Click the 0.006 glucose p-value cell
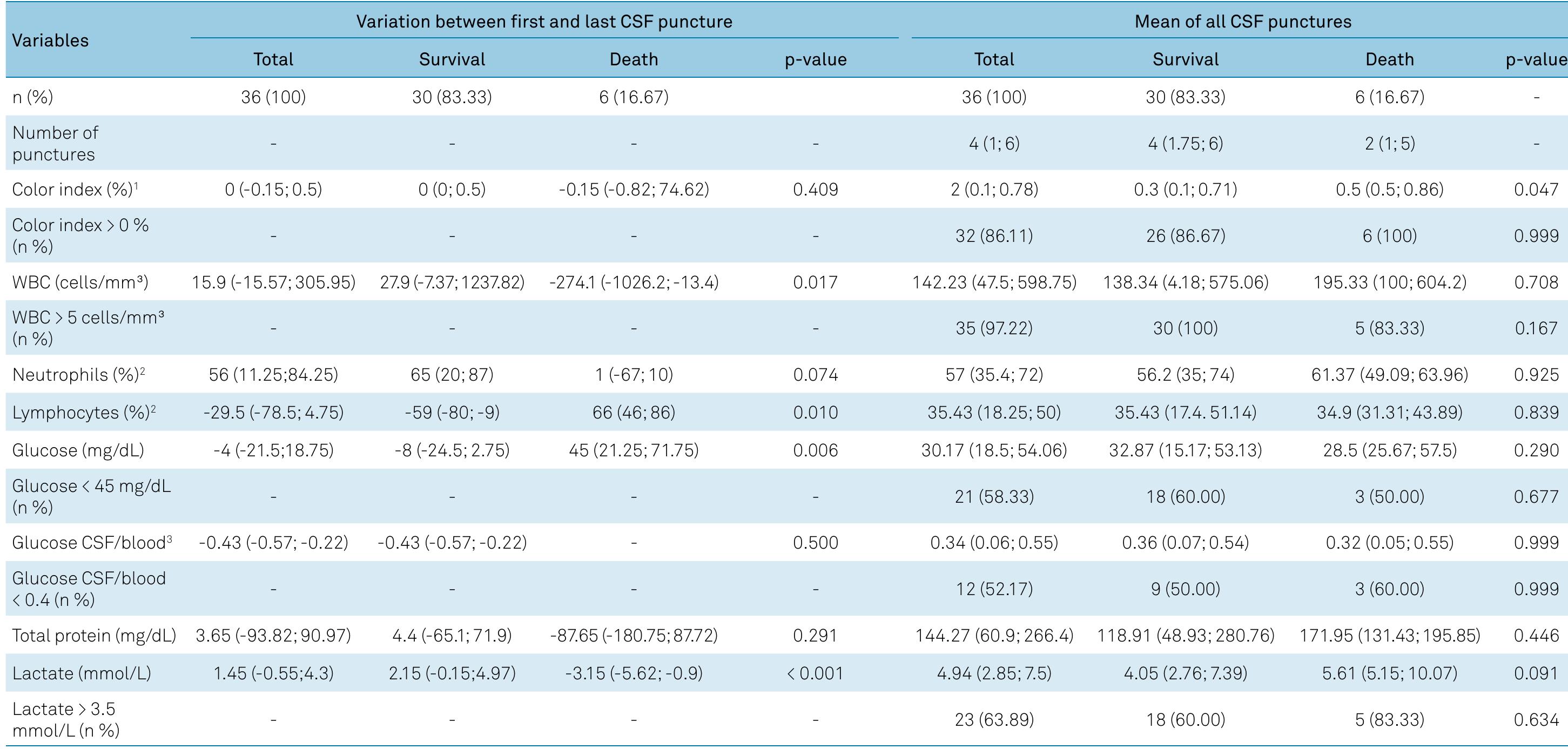 [815, 450]
